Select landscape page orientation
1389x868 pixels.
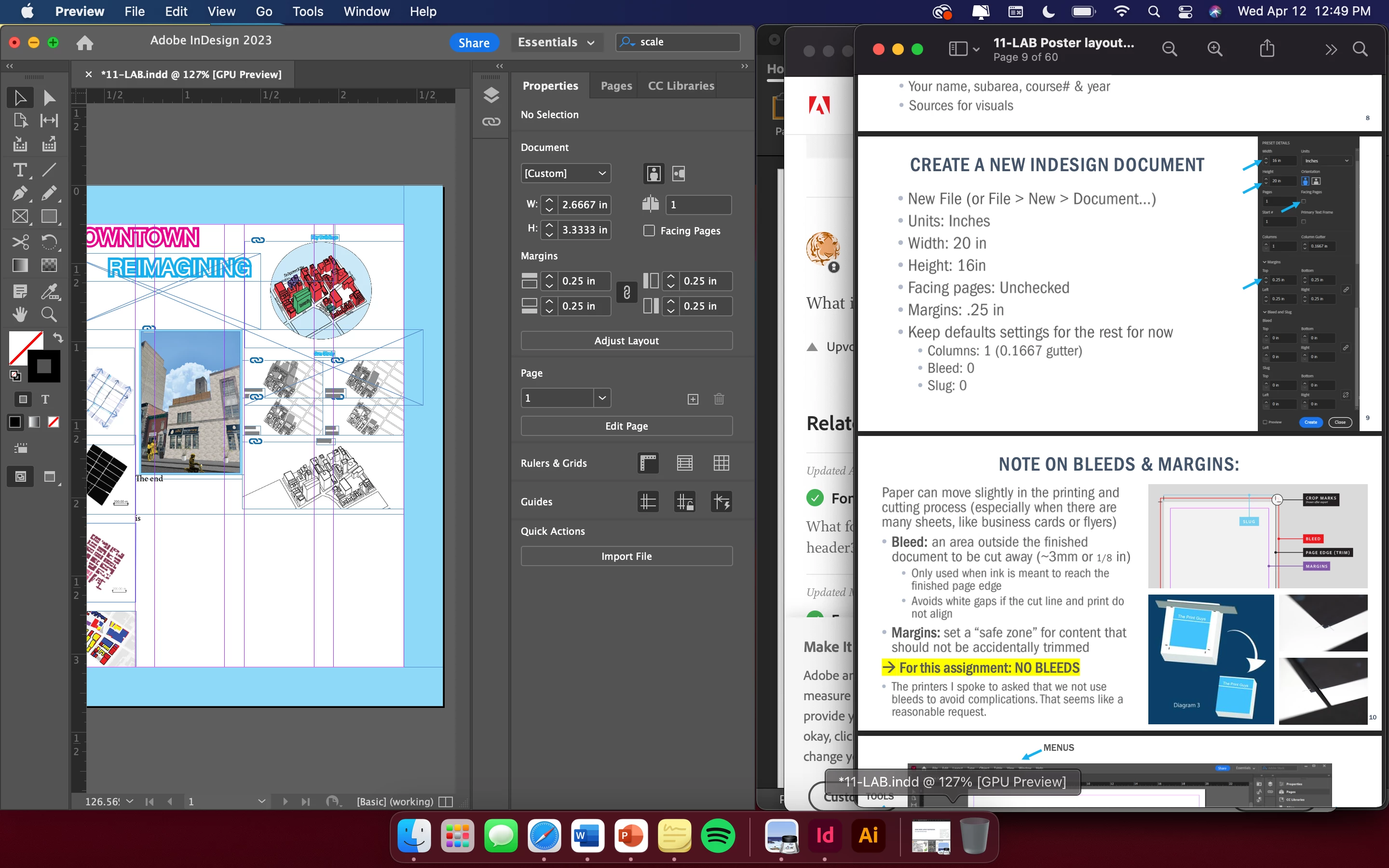[x=679, y=174]
